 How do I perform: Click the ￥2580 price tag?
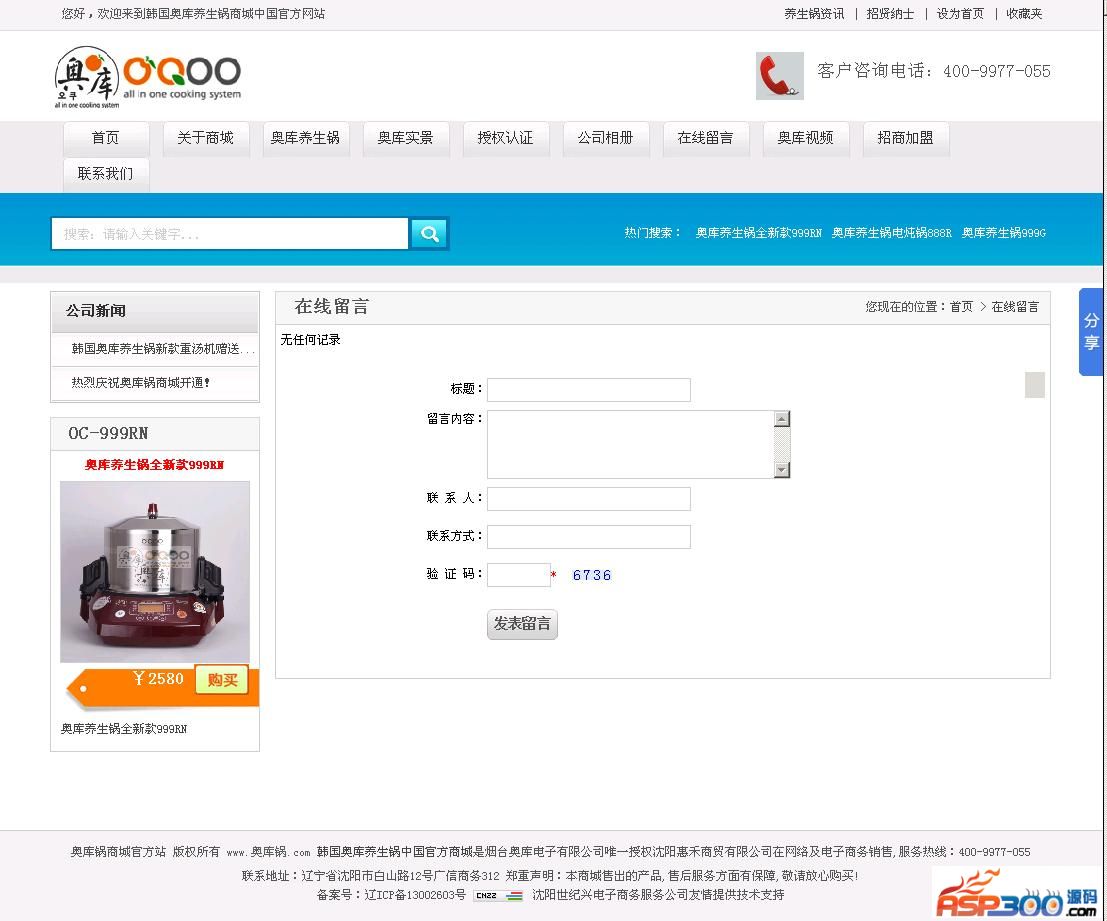click(x=158, y=679)
